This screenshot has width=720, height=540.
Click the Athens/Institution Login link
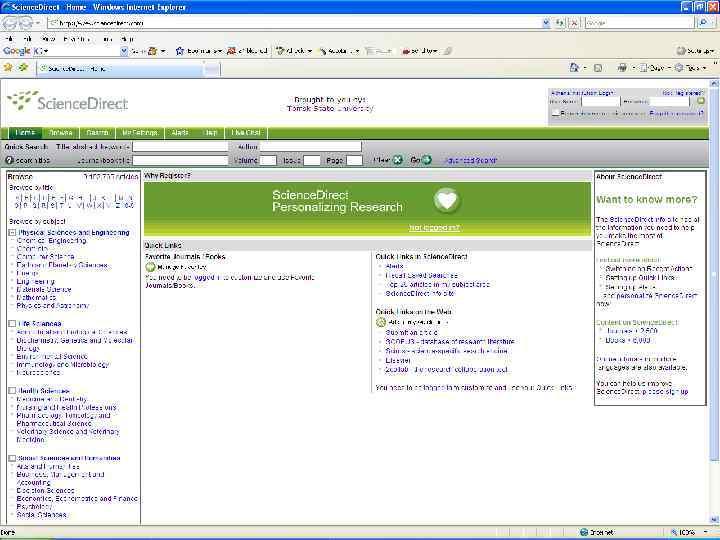coord(582,93)
